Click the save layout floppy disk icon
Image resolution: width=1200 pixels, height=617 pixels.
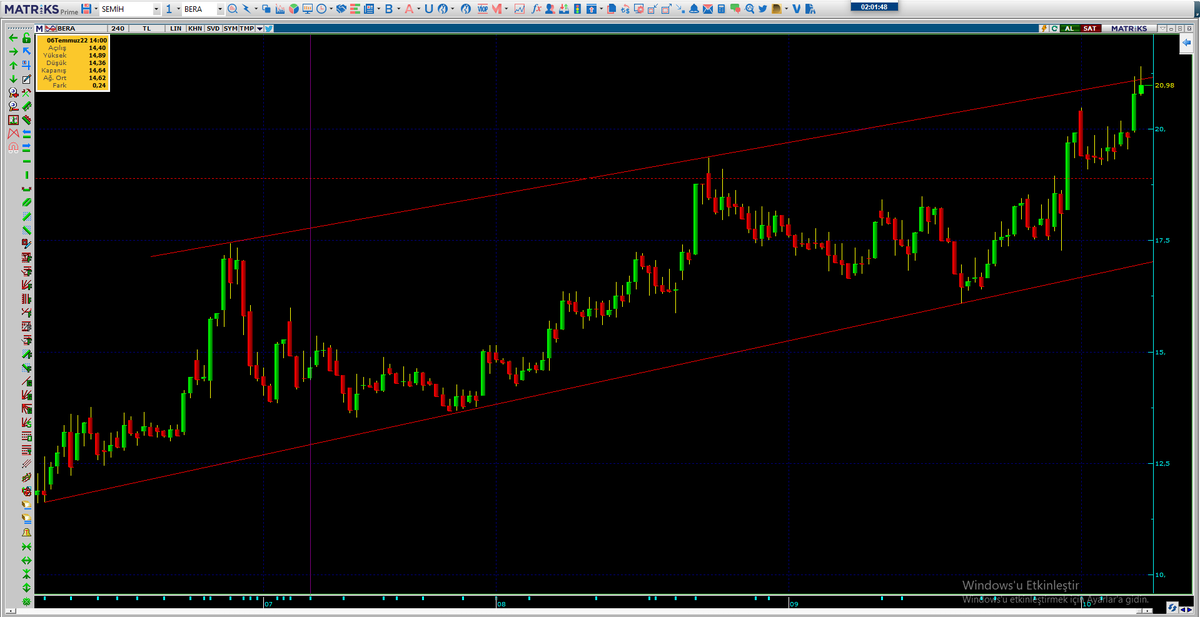click(87, 8)
